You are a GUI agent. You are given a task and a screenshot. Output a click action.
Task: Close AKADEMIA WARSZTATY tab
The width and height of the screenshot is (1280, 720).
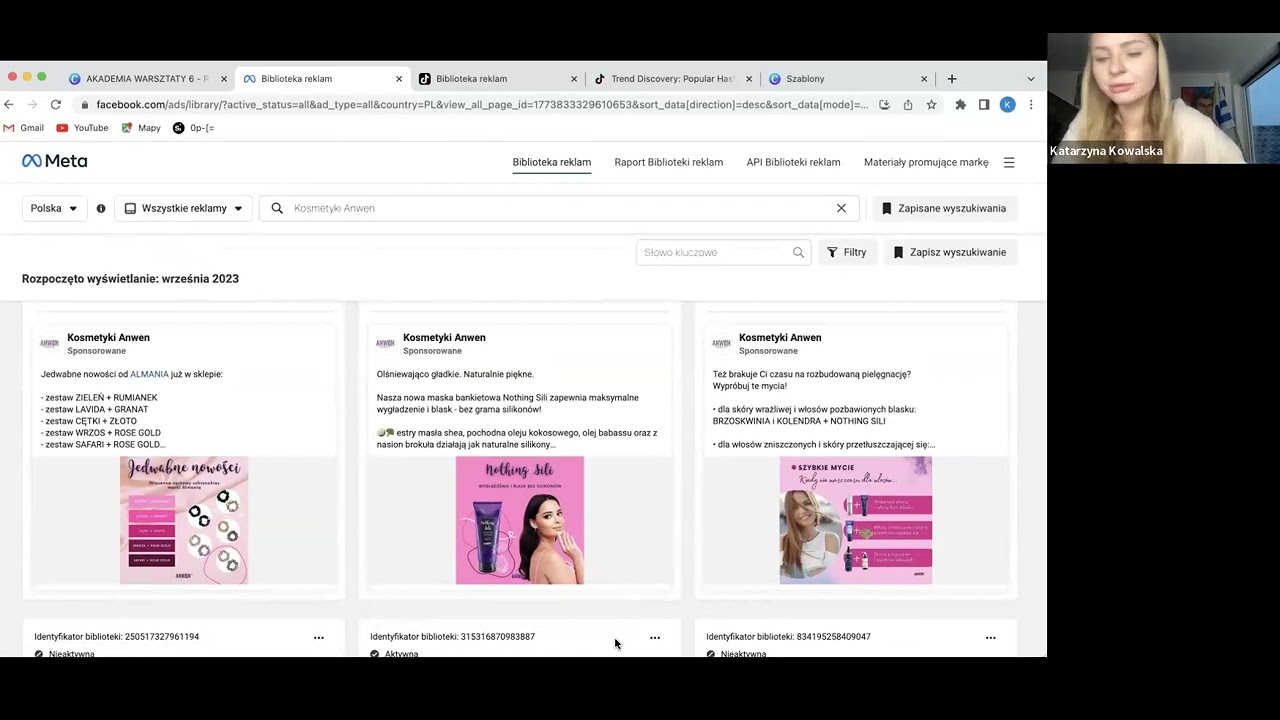(x=224, y=79)
